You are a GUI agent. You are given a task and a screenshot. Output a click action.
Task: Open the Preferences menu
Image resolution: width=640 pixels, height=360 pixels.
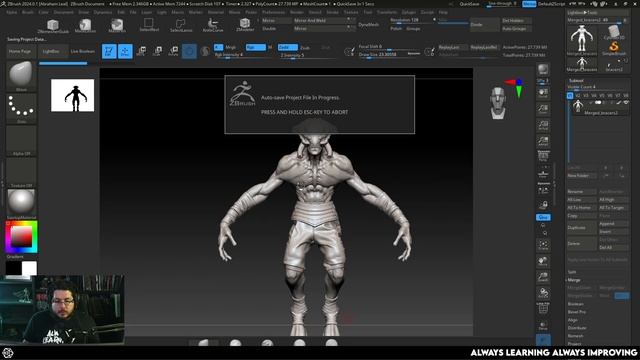273,12
